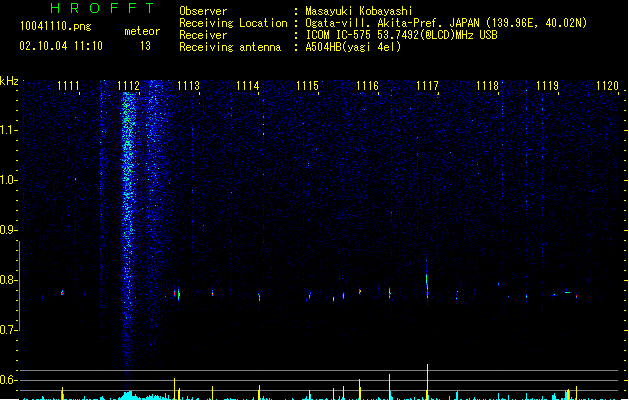Click the tallest yellow power spike at 1117
Viewport: 629px width, 400px height.
point(428,381)
